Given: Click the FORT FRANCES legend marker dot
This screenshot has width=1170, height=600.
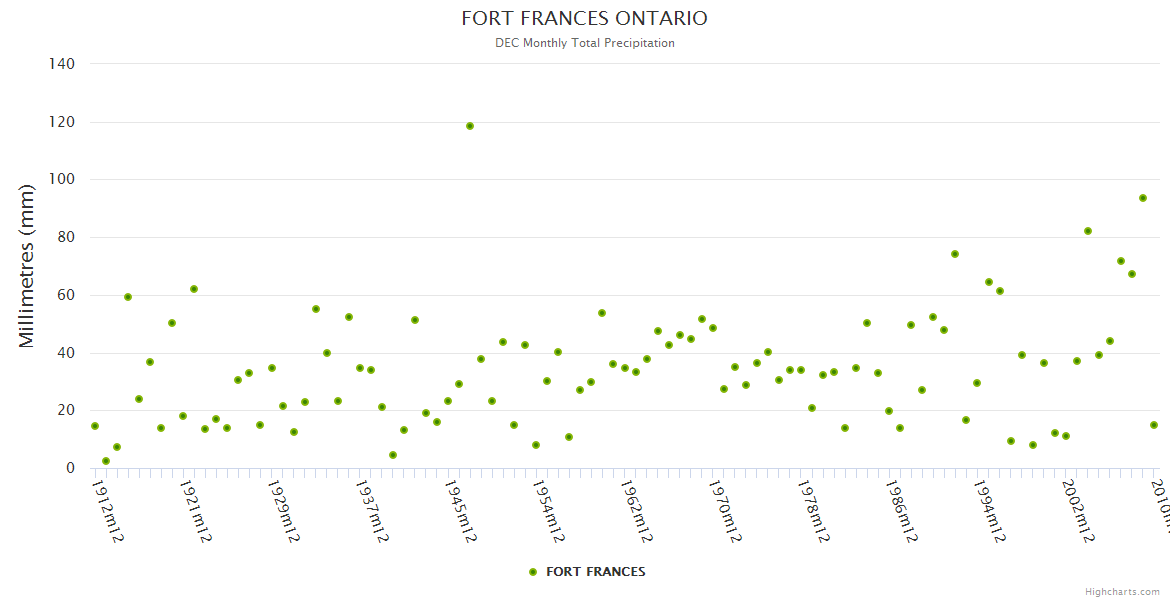Looking at the screenshot, I should (x=533, y=572).
